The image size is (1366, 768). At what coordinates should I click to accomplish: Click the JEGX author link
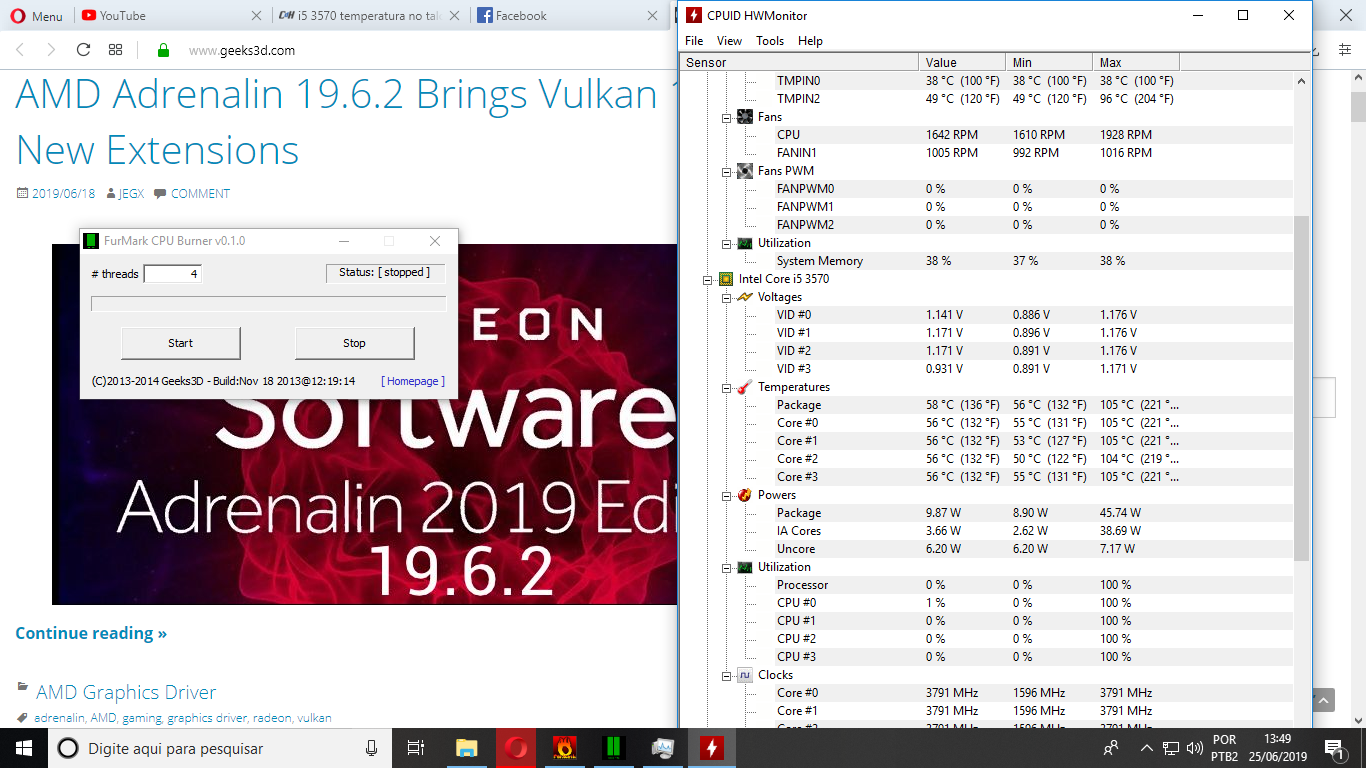pyautogui.click(x=133, y=194)
